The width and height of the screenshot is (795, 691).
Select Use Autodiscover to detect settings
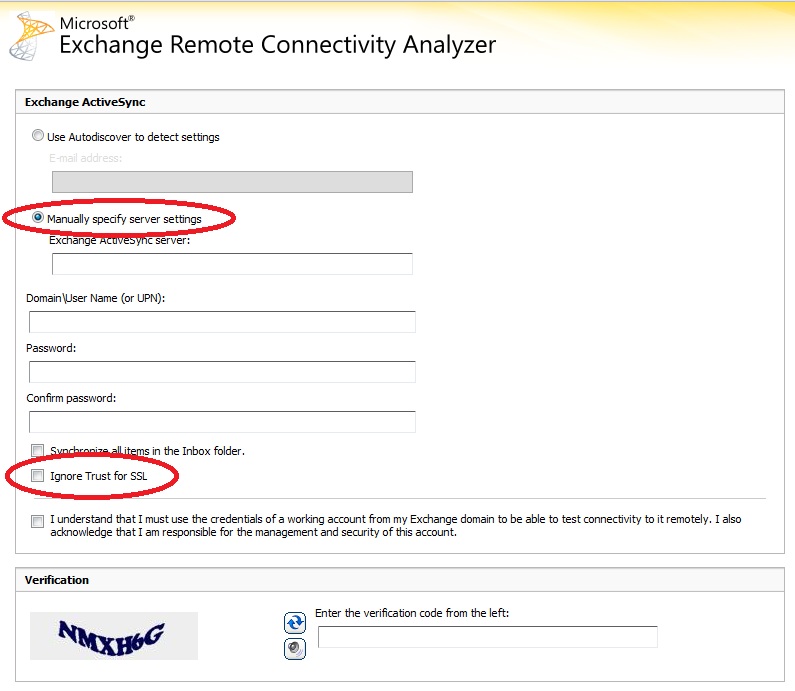[38, 135]
